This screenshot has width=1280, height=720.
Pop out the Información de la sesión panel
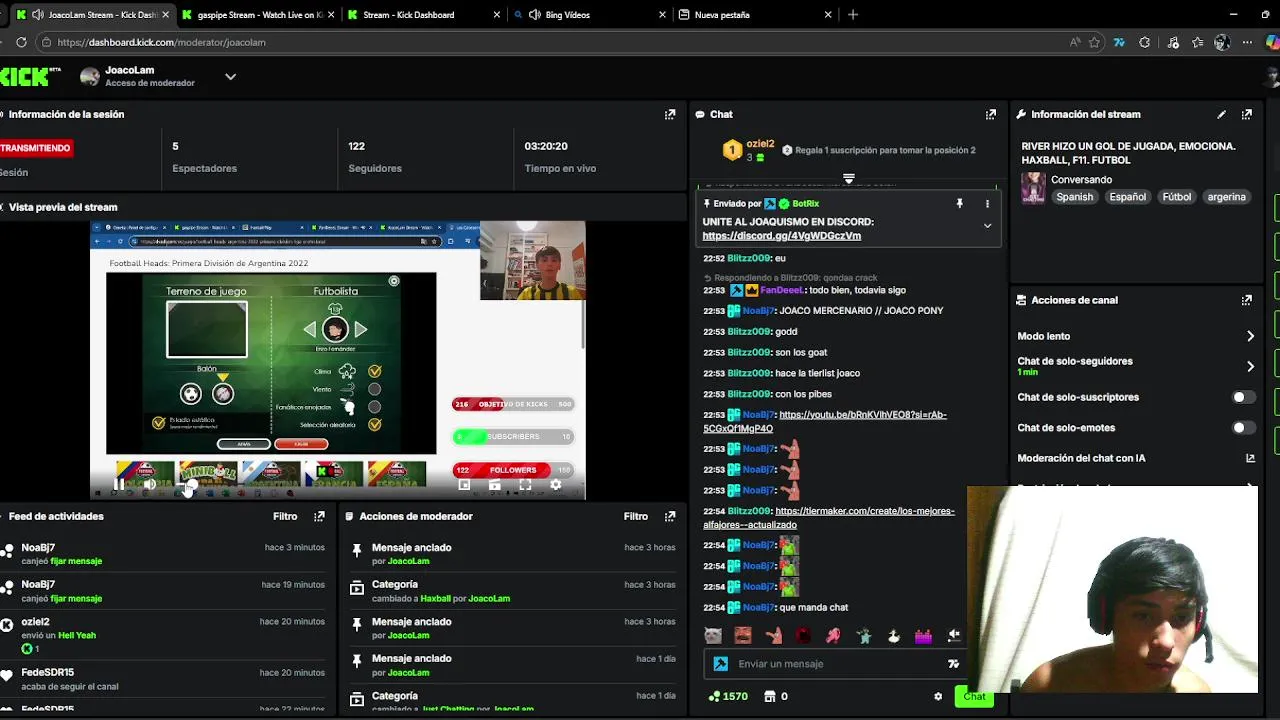pos(670,114)
